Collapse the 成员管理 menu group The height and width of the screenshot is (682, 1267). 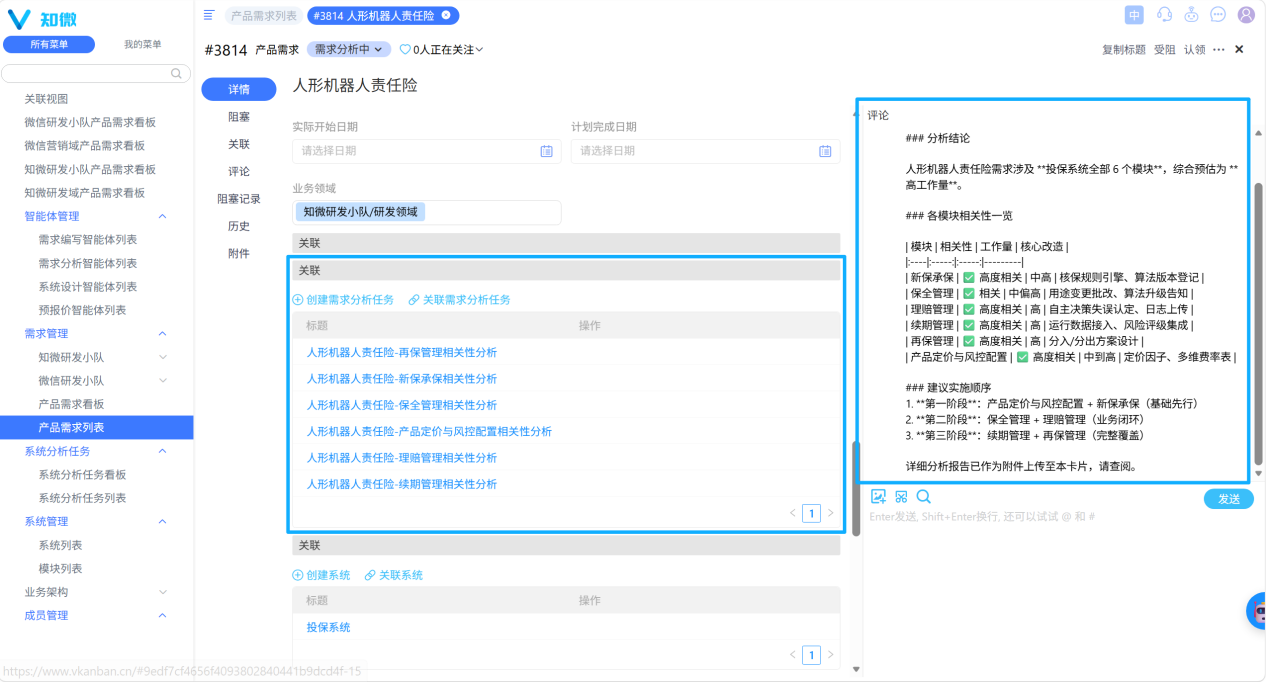[x=163, y=615]
